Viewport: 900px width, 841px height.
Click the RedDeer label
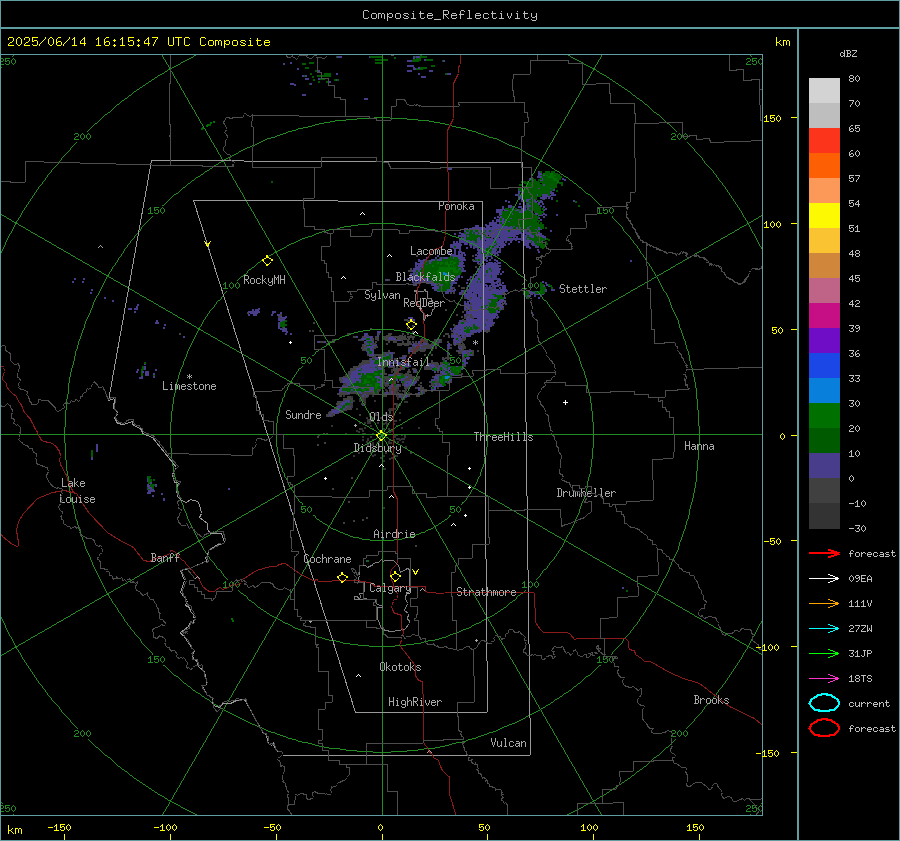tap(424, 303)
